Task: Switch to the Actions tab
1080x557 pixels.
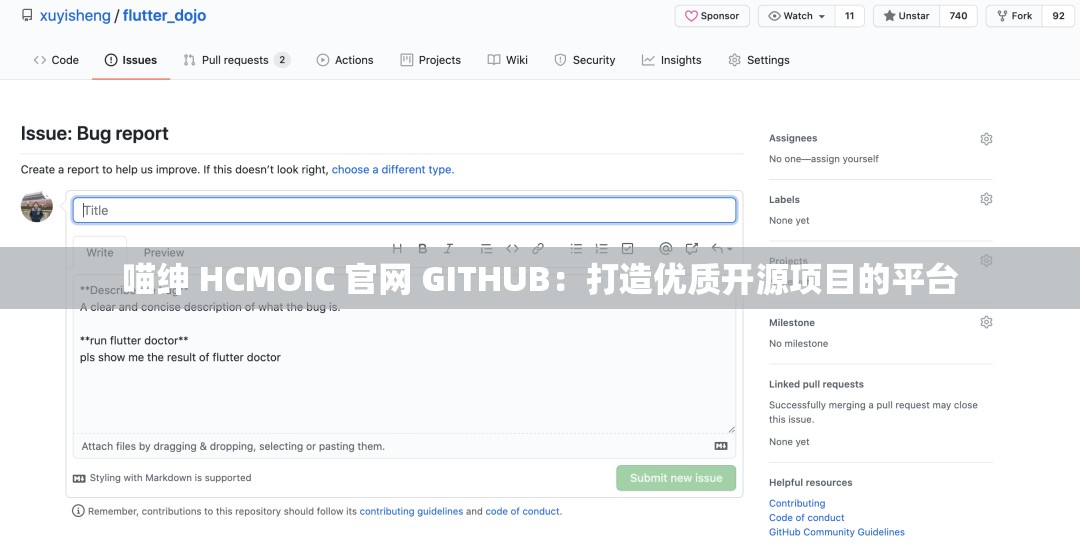Action: point(345,60)
